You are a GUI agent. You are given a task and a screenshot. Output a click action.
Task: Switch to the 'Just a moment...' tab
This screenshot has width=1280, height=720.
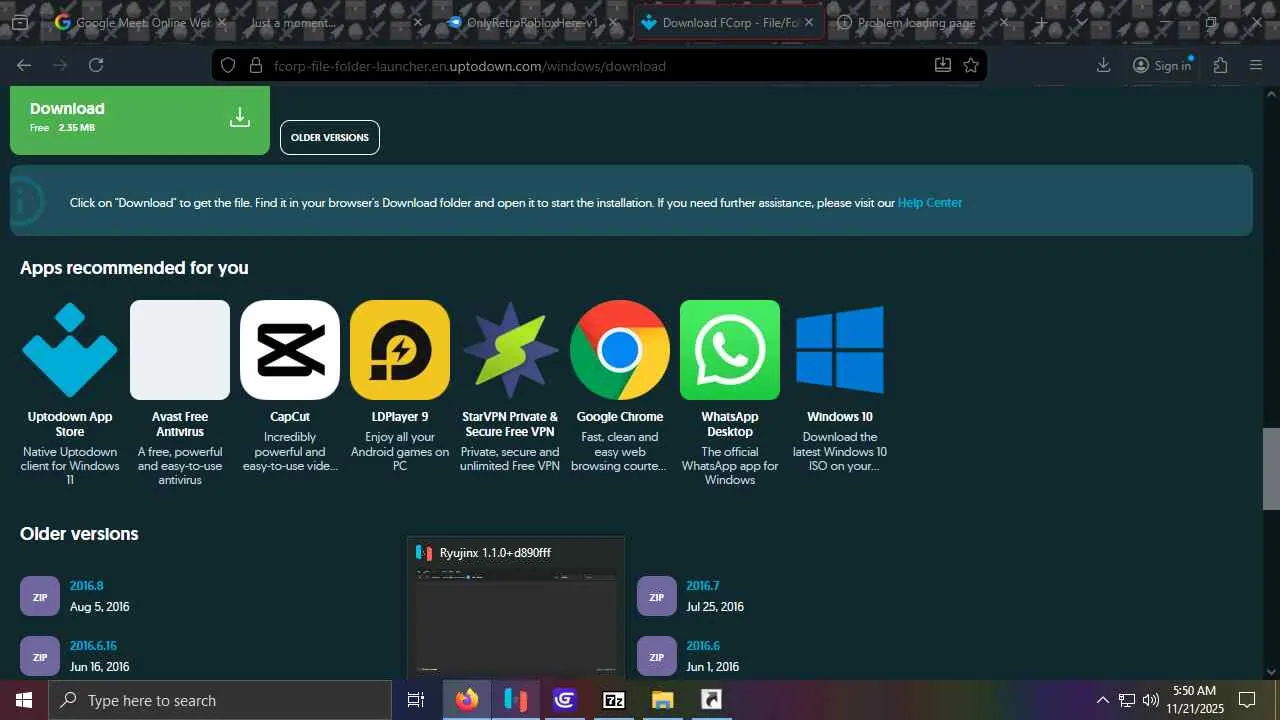335,22
